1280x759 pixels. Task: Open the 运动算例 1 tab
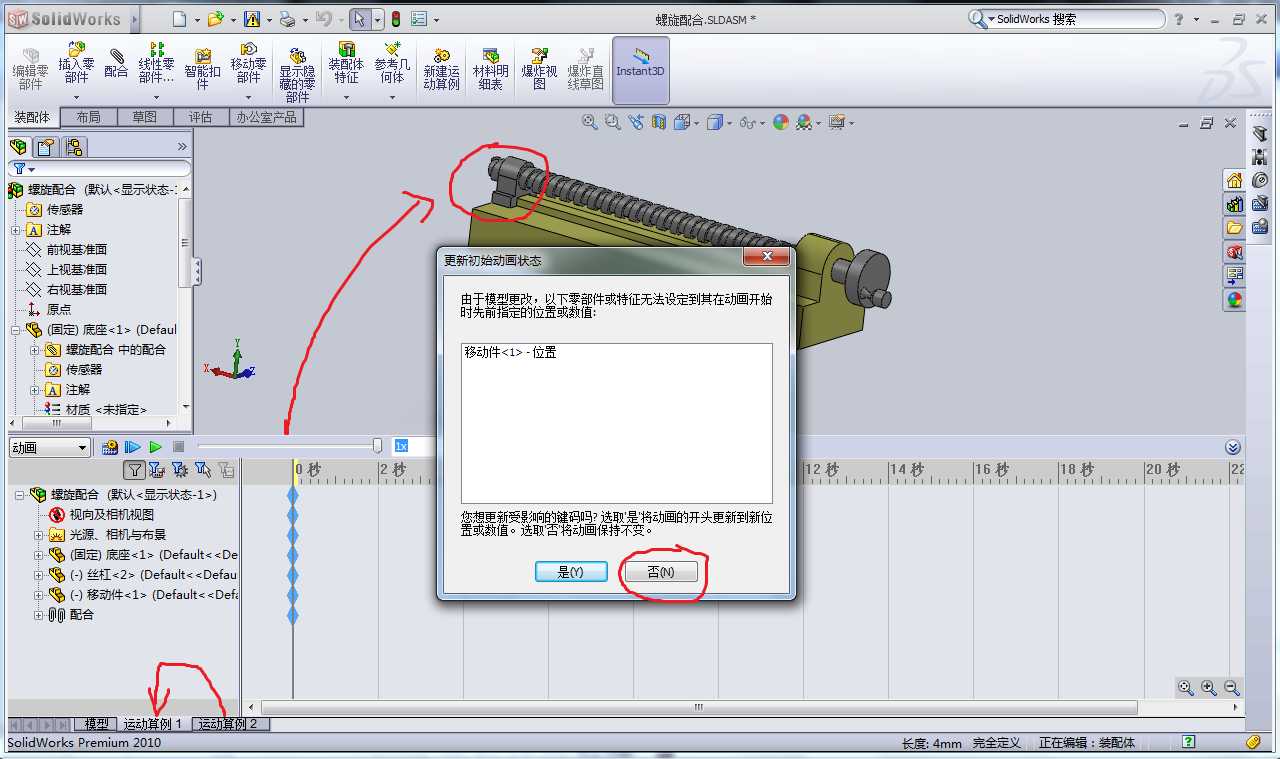pos(153,724)
